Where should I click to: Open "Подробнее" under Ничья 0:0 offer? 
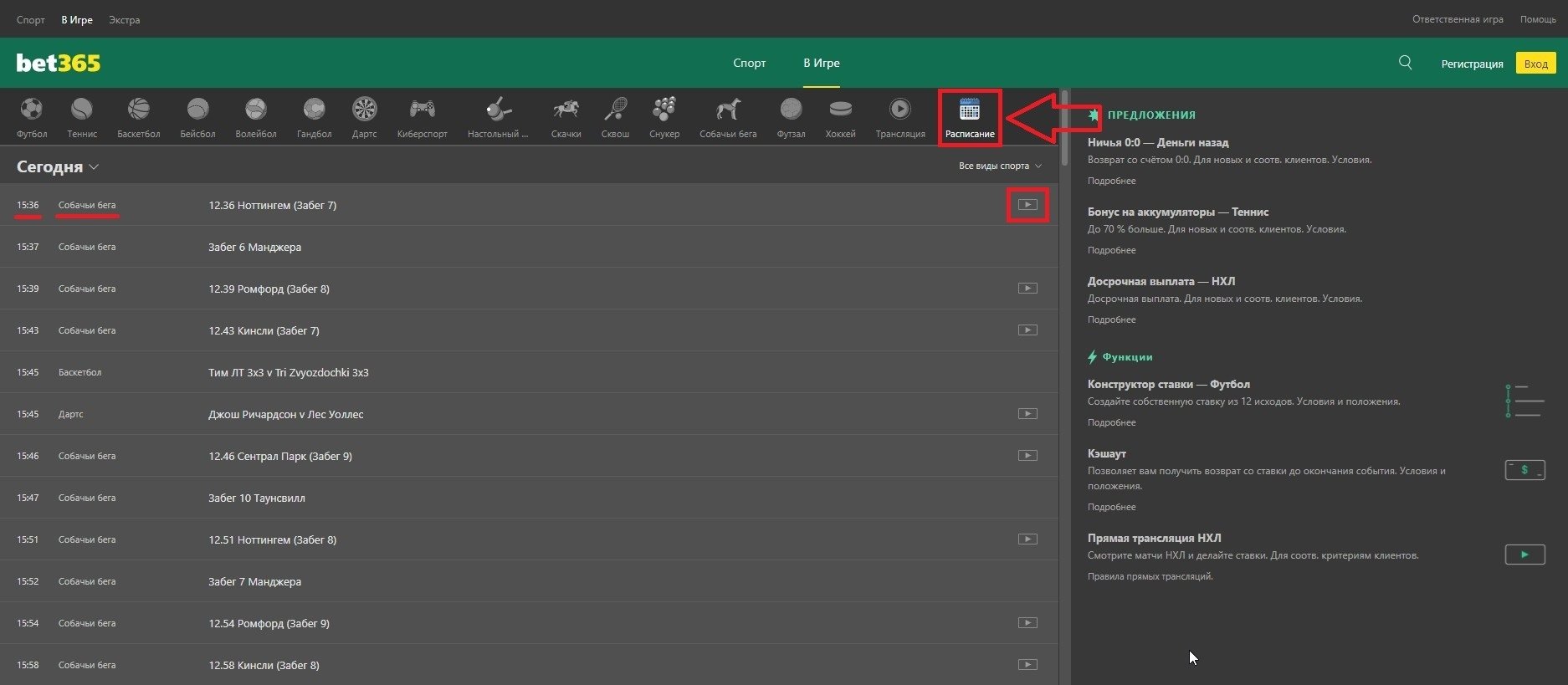point(1111,181)
